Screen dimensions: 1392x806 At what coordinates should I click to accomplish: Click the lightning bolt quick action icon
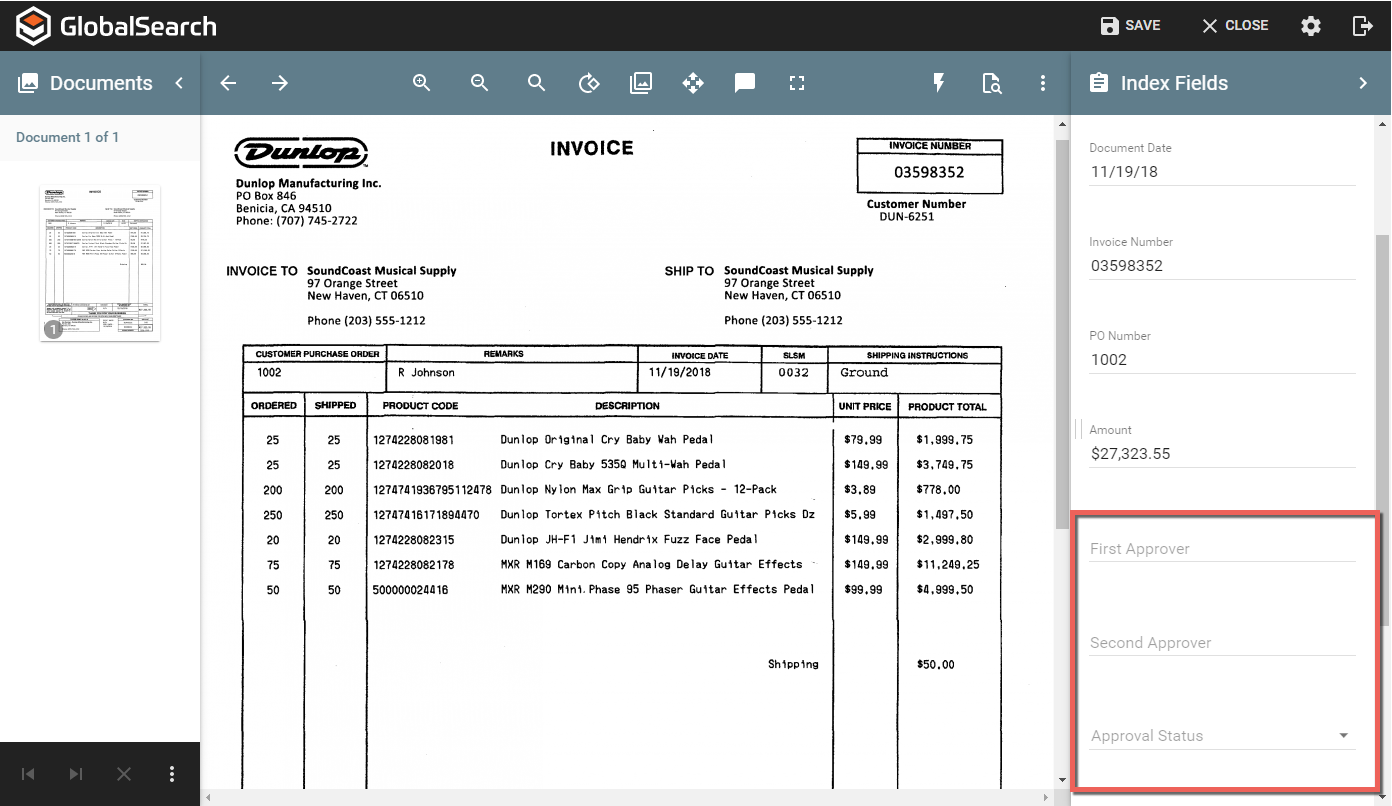tap(938, 83)
